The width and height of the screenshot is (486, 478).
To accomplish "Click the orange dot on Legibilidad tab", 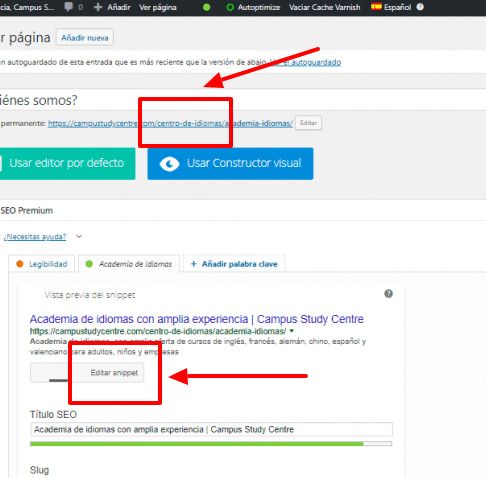I will pyautogui.click(x=20, y=264).
